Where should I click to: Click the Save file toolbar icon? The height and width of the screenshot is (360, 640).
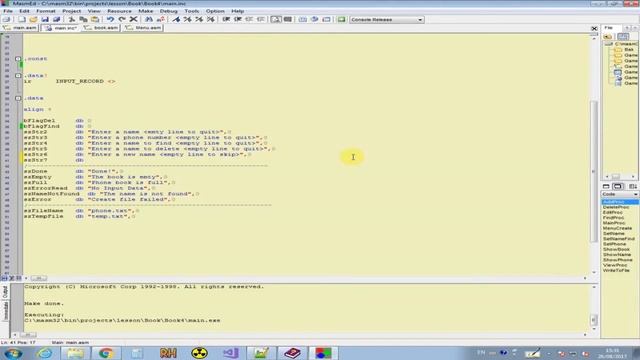(45, 20)
